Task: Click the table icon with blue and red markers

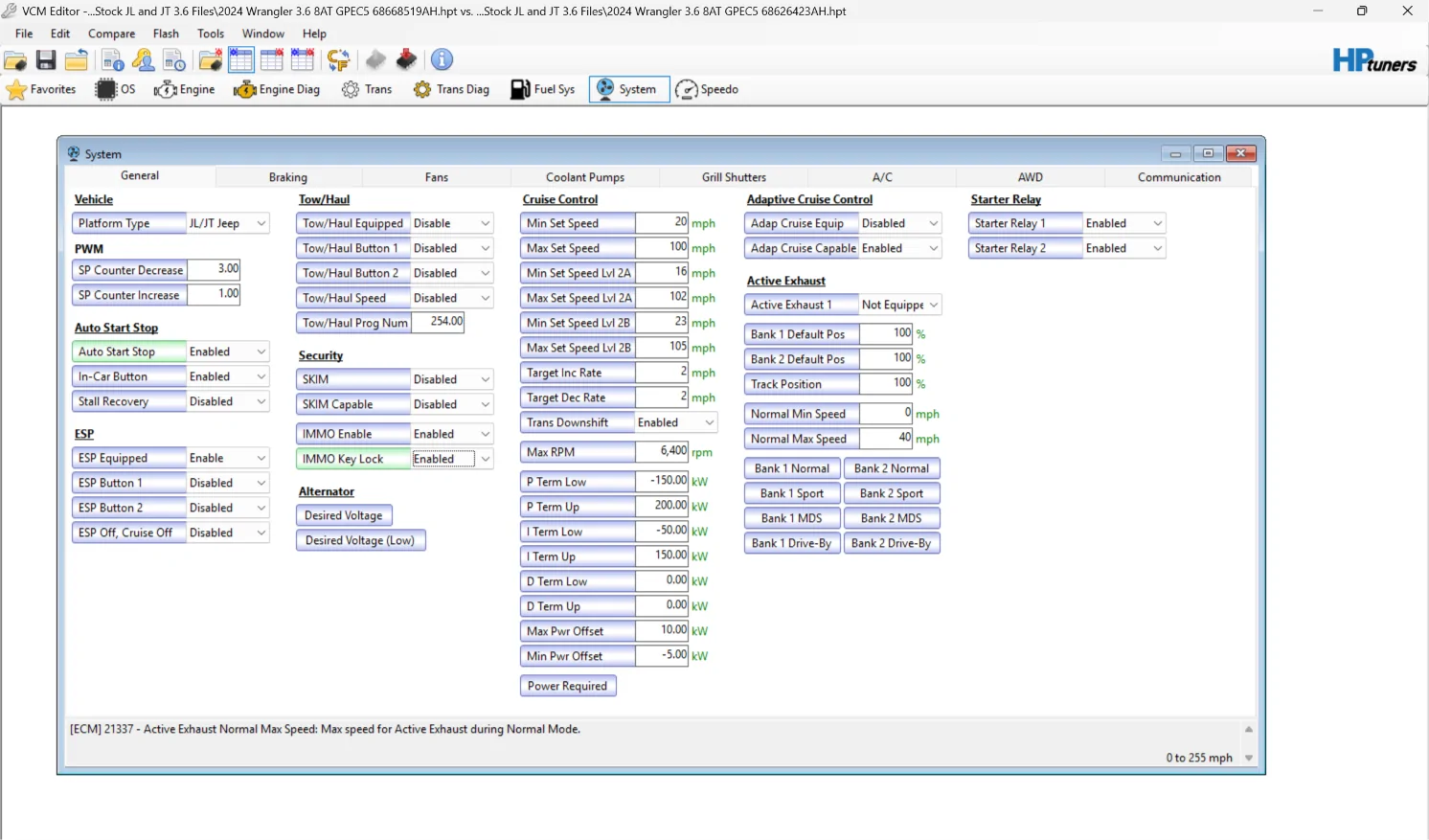Action: (303, 60)
